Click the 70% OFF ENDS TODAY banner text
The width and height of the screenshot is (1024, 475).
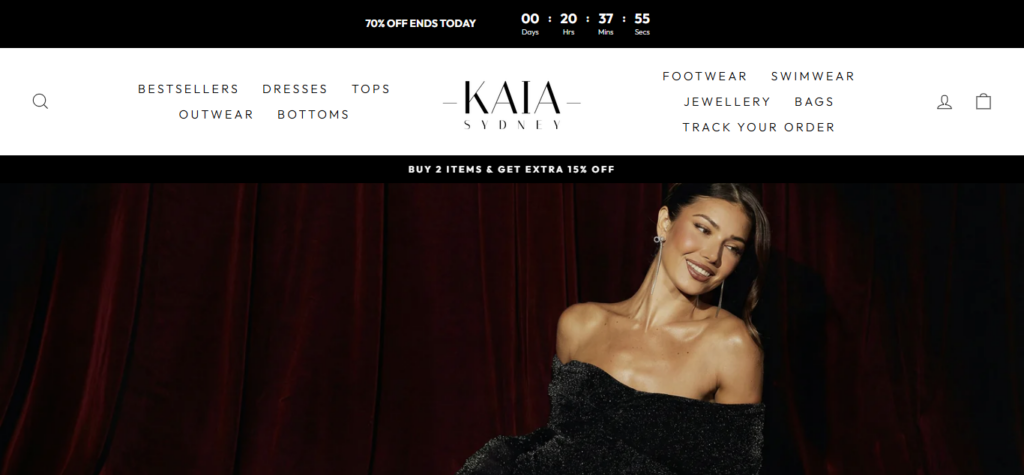point(420,24)
